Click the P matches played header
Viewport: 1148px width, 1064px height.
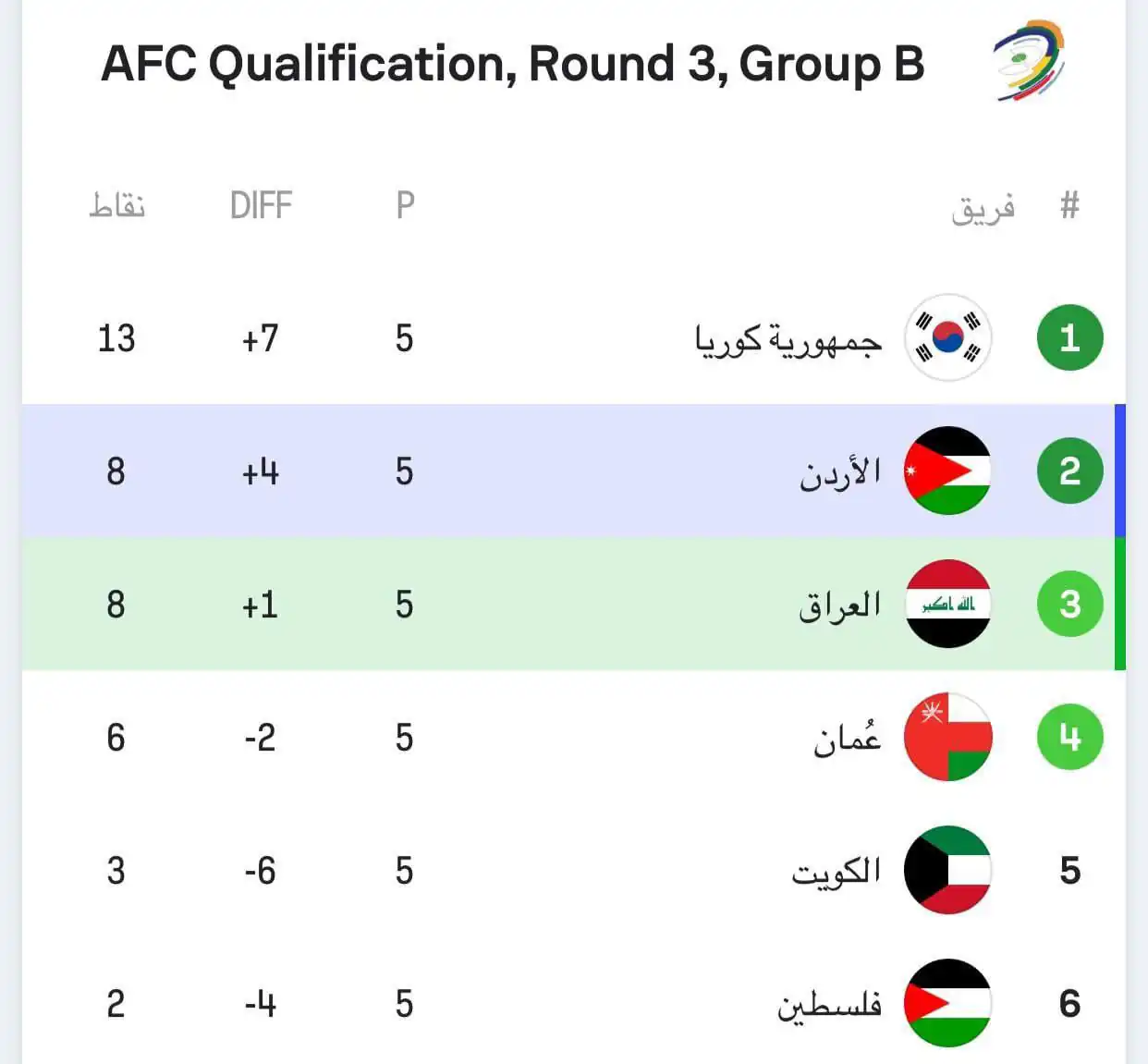(405, 205)
